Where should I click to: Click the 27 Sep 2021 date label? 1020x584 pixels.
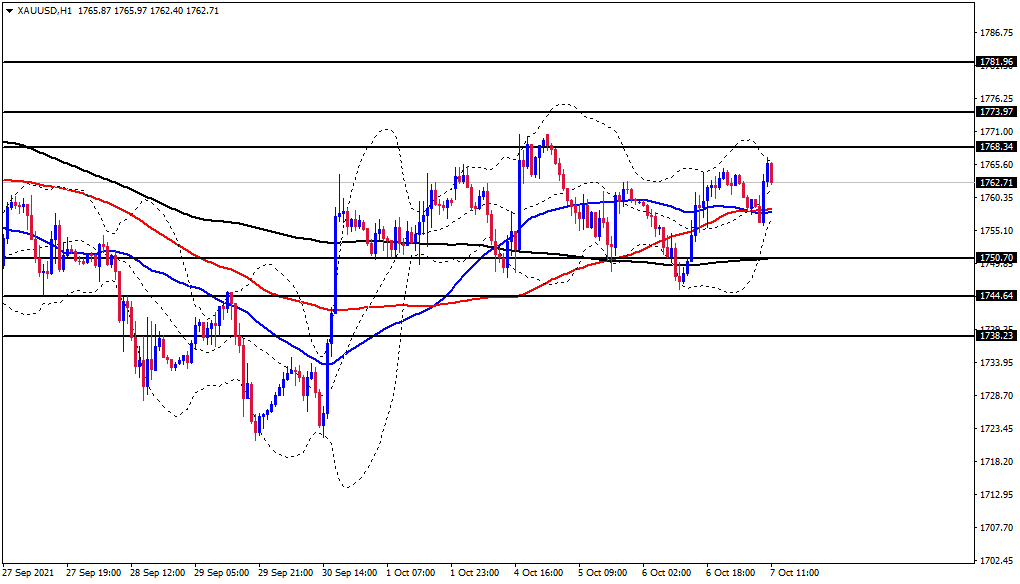click(x=28, y=573)
